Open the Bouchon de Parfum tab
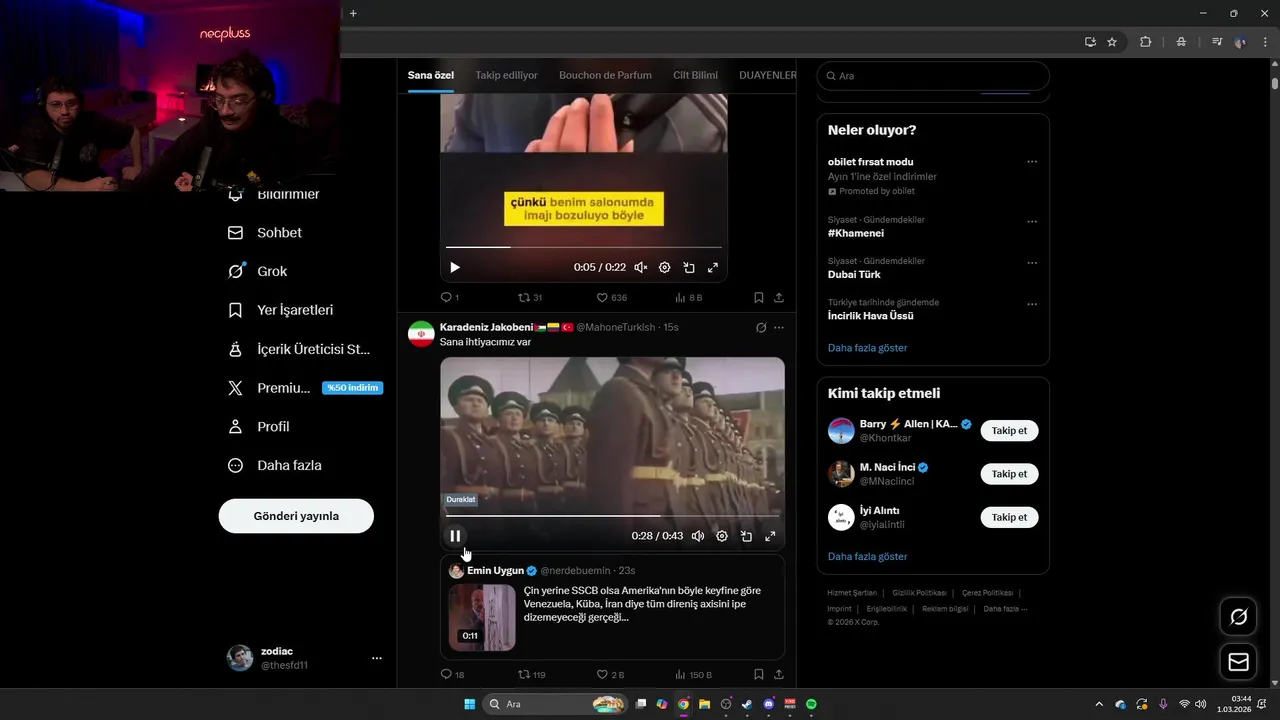 pos(605,75)
